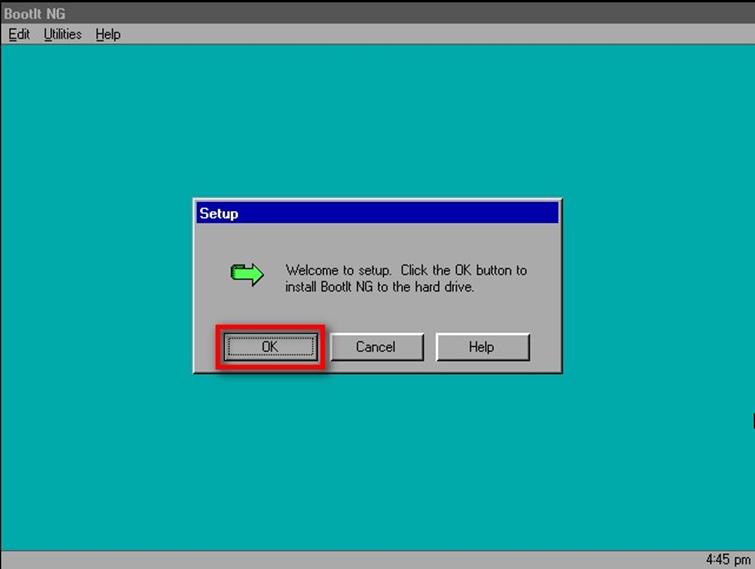Click the BootIt NG window title
The image size is (755, 569).
pos(35,13)
